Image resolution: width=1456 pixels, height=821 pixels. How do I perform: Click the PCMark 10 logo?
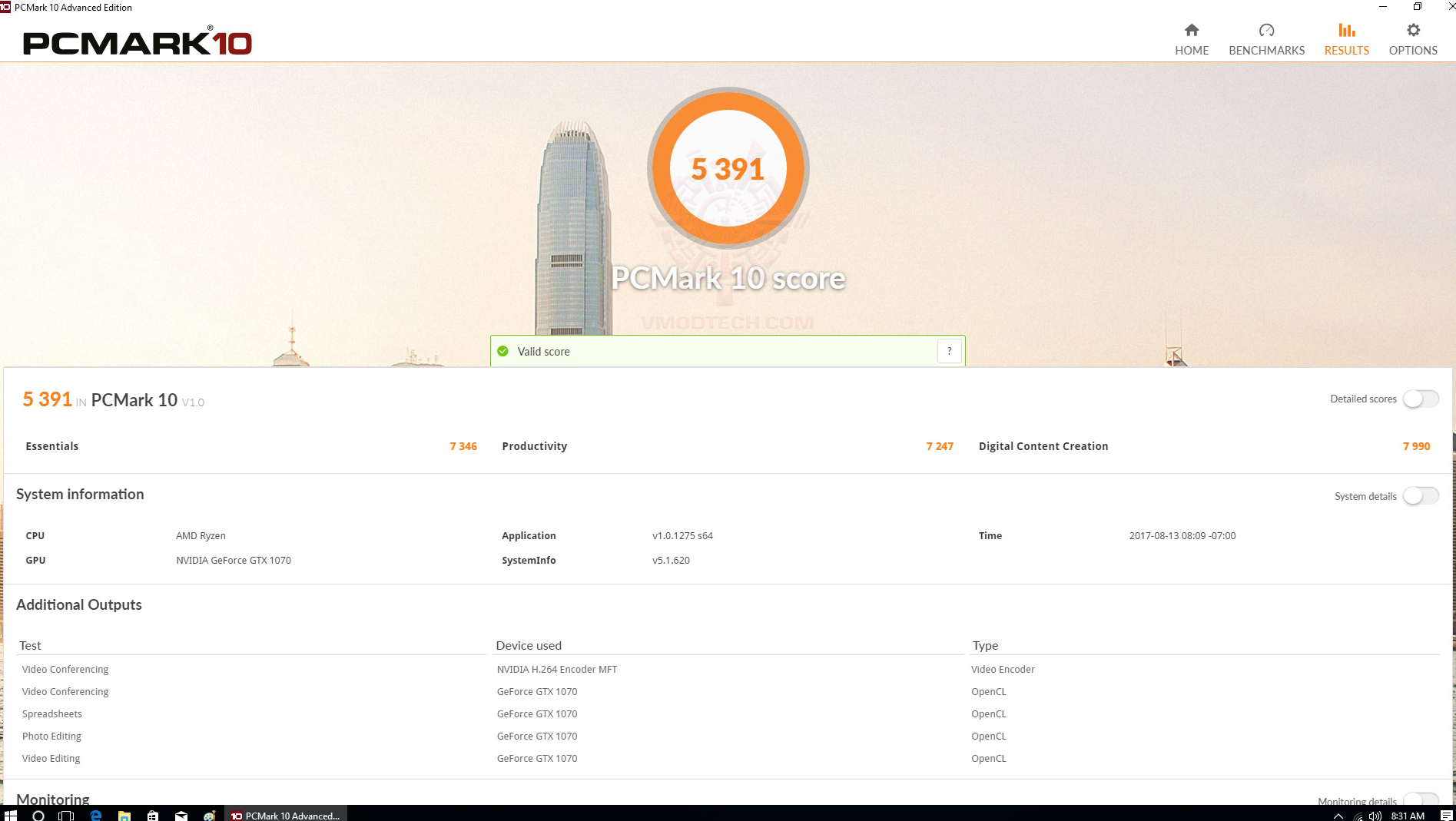click(x=138, y=41)
